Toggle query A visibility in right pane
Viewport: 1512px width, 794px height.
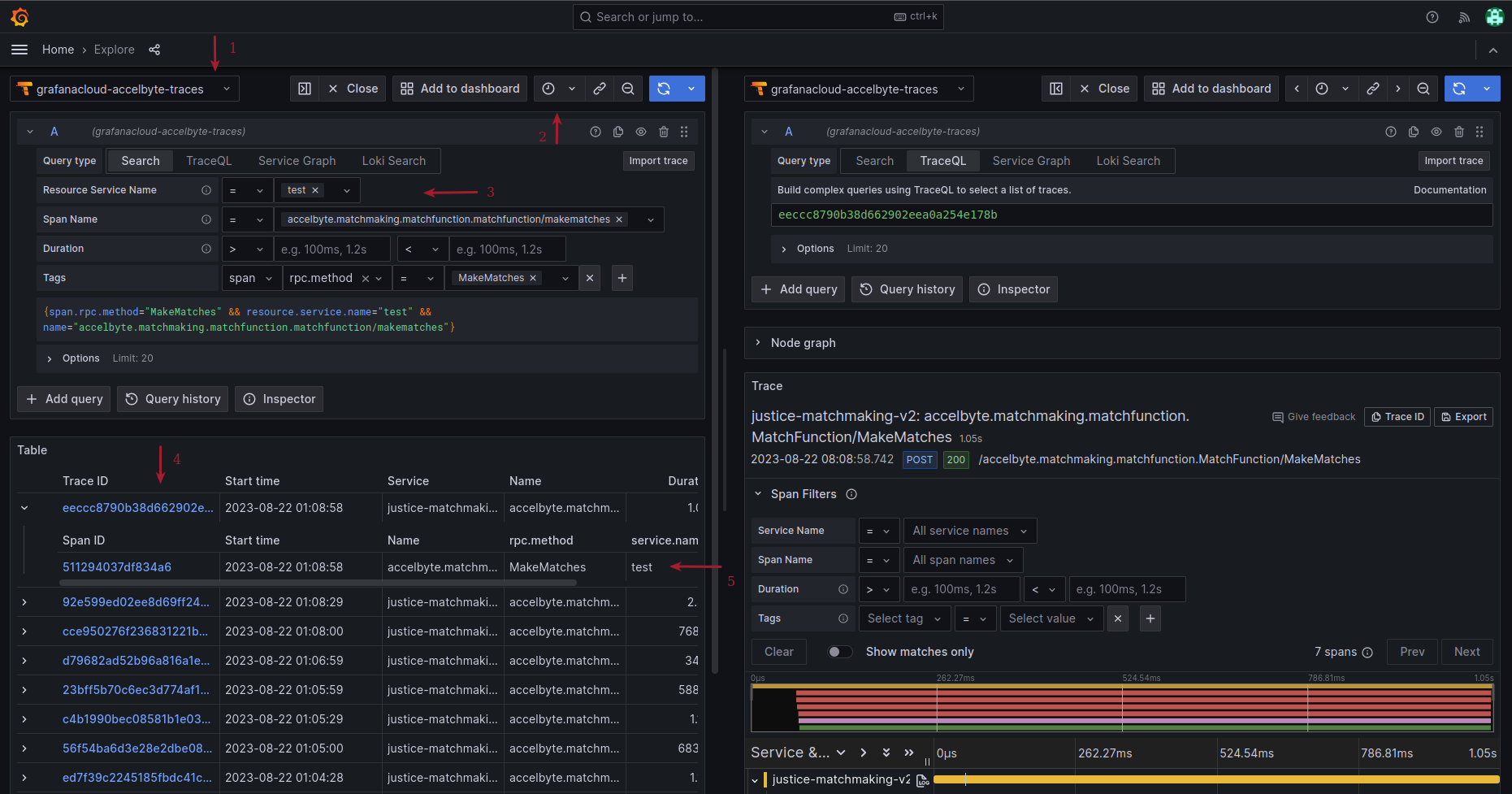pos(1436,132)
